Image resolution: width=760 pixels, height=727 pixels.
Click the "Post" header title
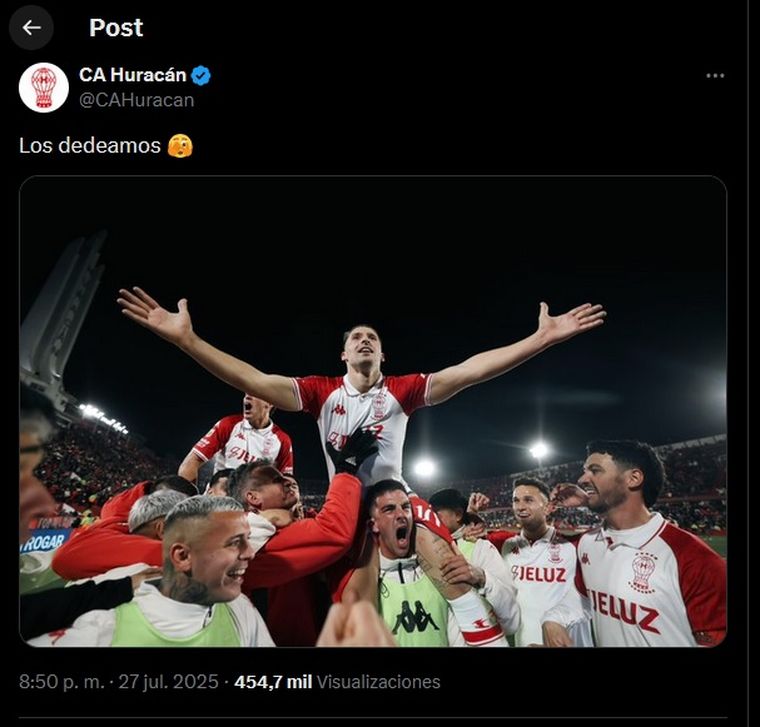click(116, 28)
